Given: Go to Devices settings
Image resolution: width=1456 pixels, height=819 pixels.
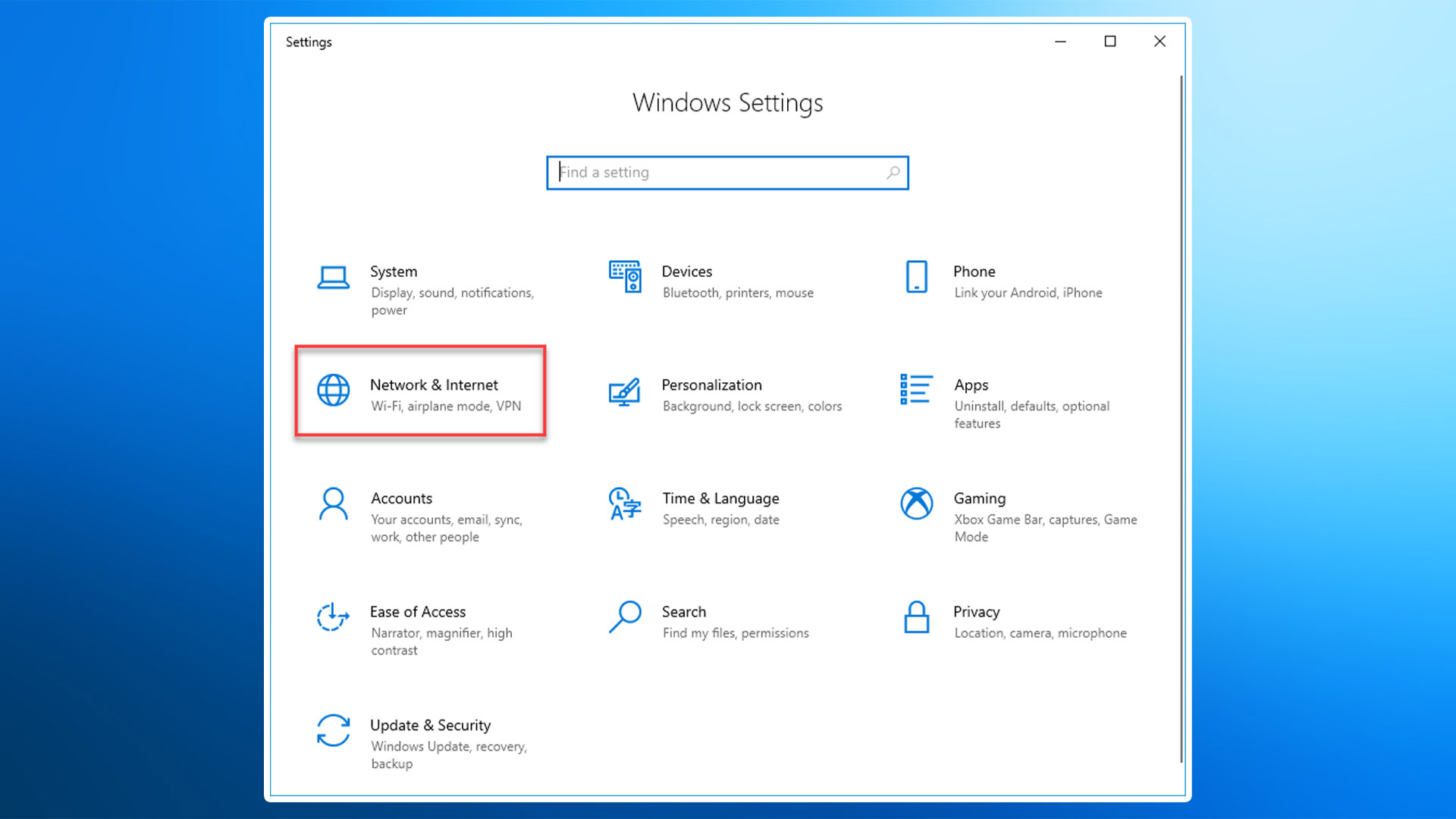Looking at the screenshot, I should coord(687,271).
